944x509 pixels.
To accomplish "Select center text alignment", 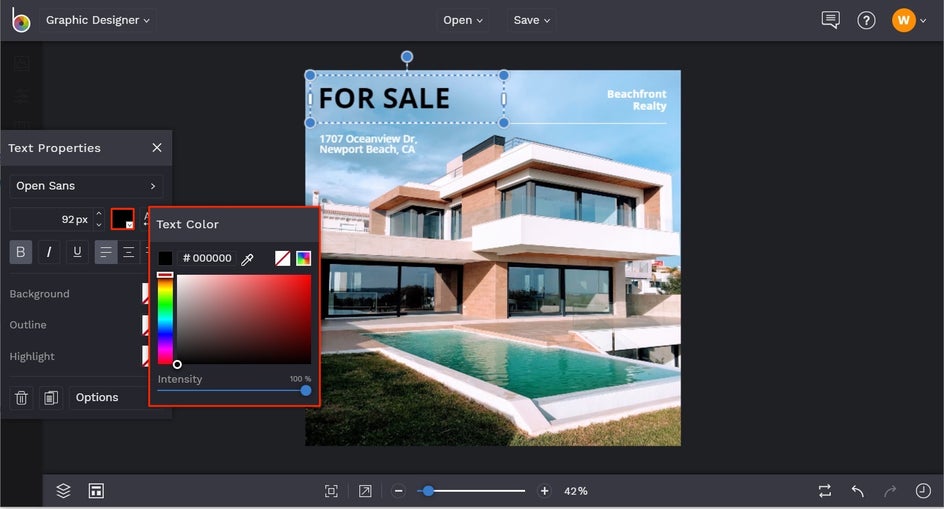I will 128,252.
